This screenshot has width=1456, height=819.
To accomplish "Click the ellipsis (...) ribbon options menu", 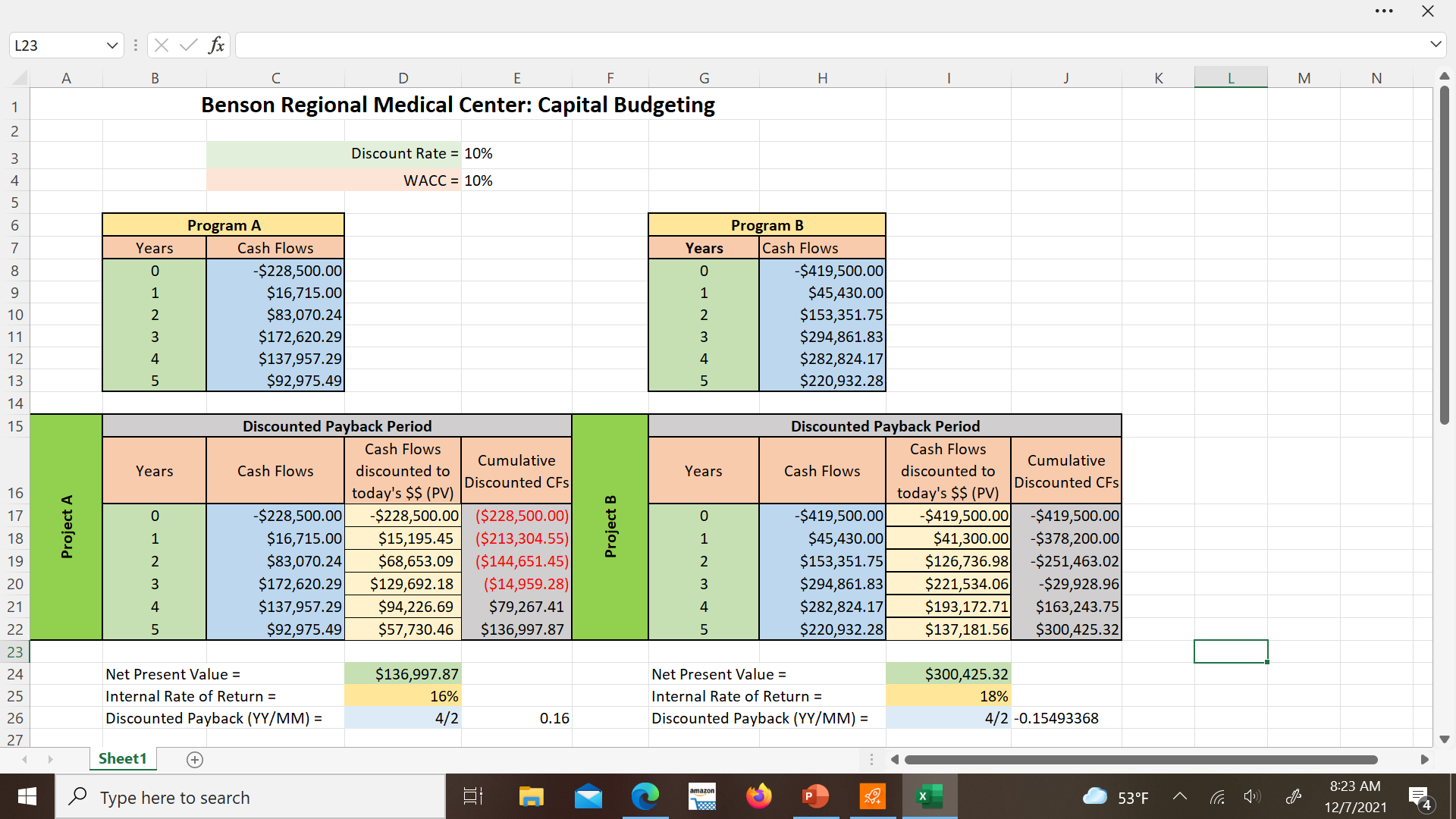I will point(1385,11).
